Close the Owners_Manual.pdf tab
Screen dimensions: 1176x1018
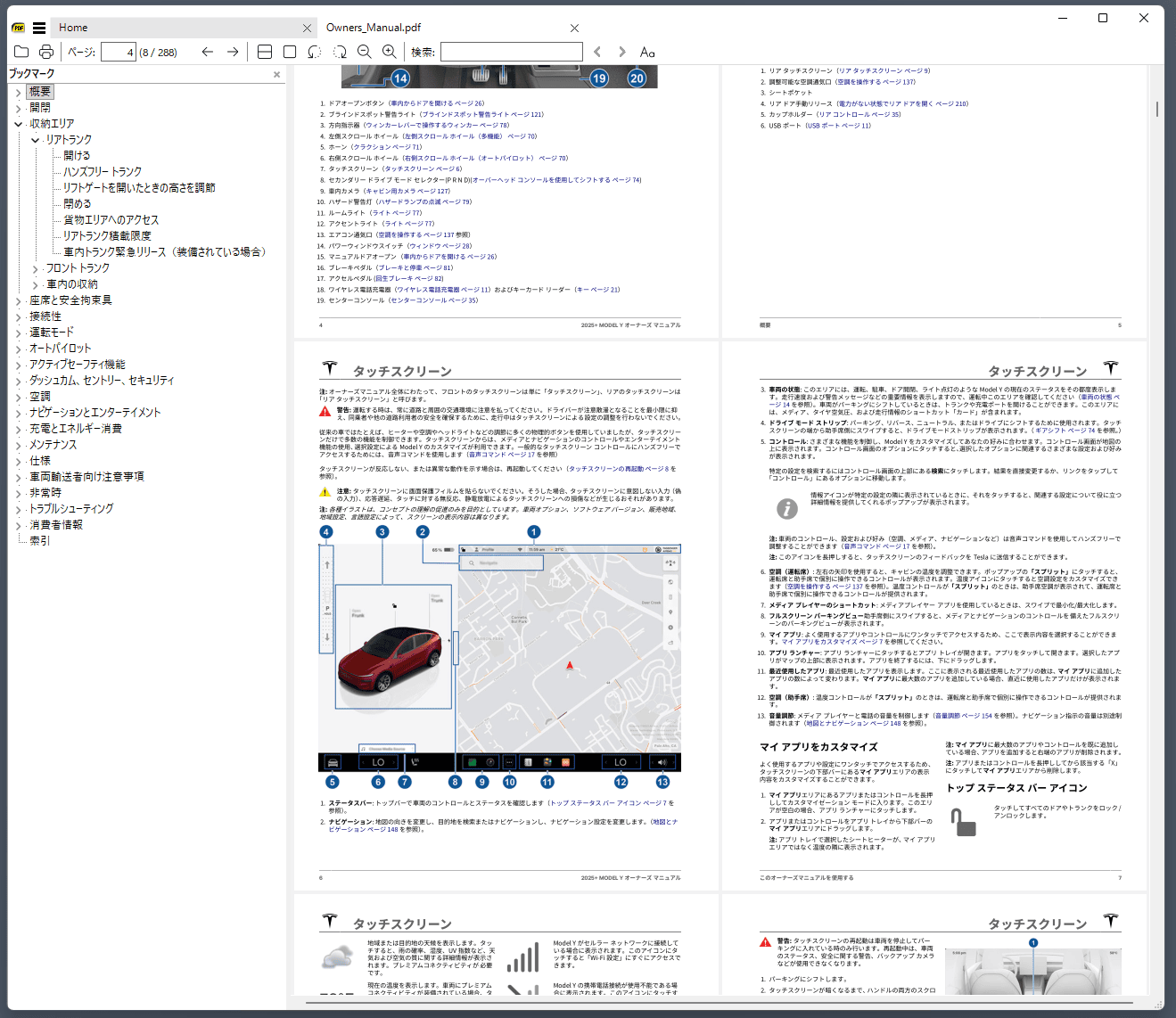pos(574,28)
